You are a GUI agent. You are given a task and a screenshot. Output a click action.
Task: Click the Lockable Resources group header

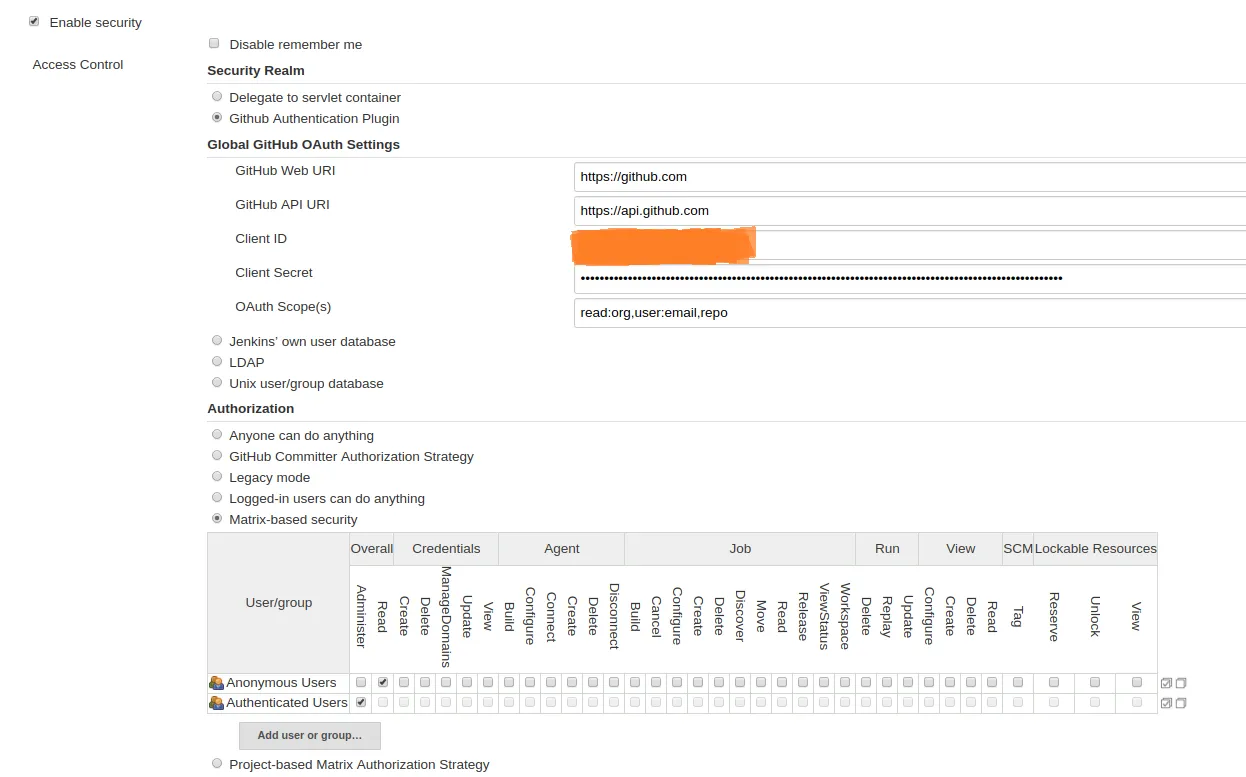point(1096,548)
